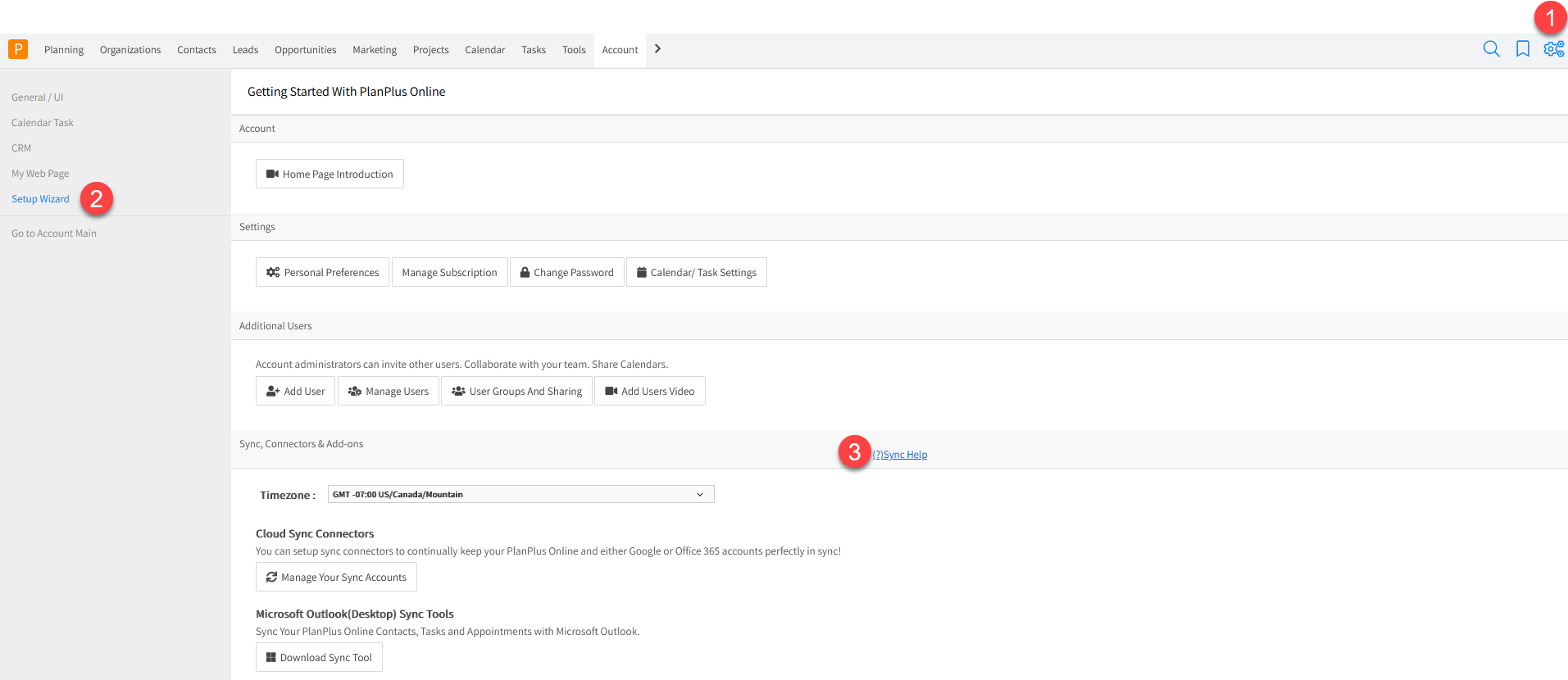Open My Web Page in sidebar

coord(40,174)
